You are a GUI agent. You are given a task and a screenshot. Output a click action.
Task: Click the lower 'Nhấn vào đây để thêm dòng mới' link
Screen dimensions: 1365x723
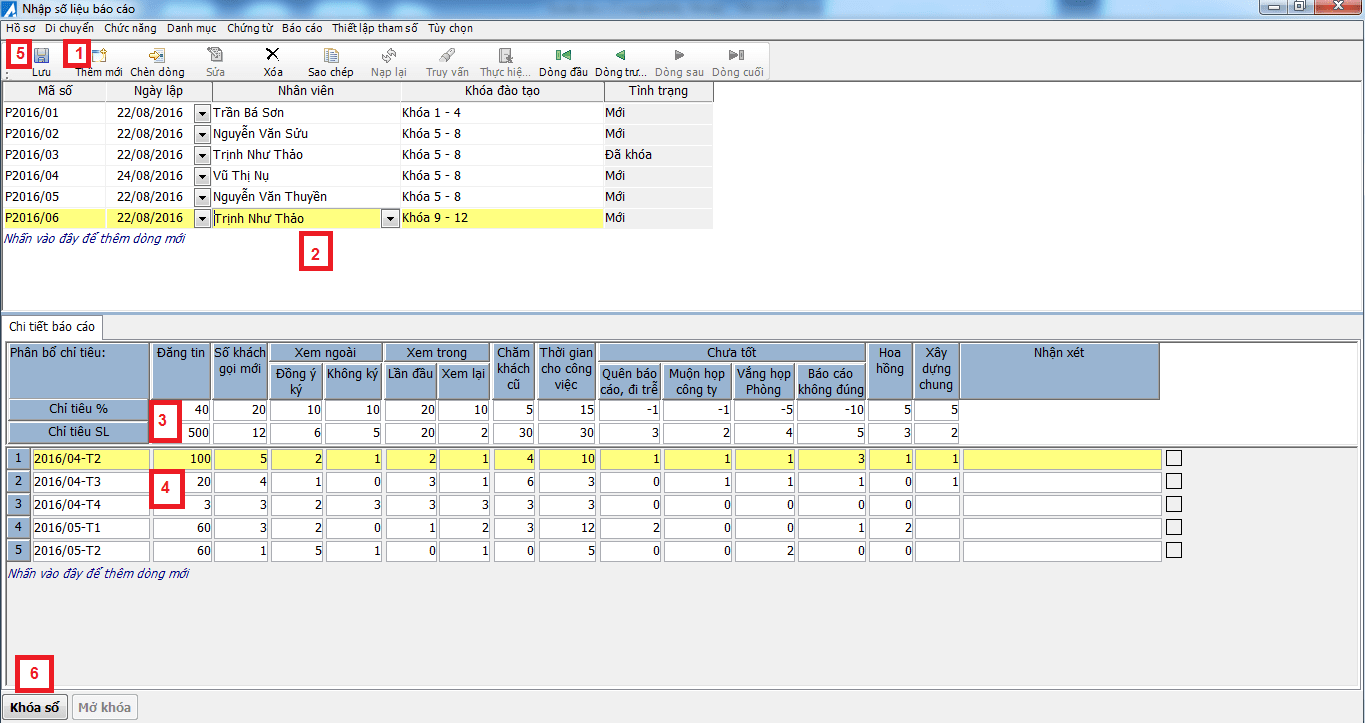coord(98,574)
